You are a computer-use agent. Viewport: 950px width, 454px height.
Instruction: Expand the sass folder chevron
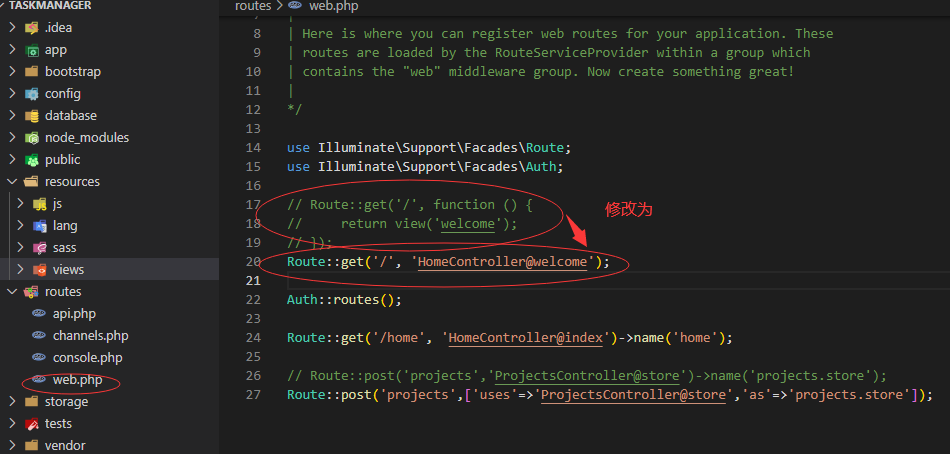(20, 248)
